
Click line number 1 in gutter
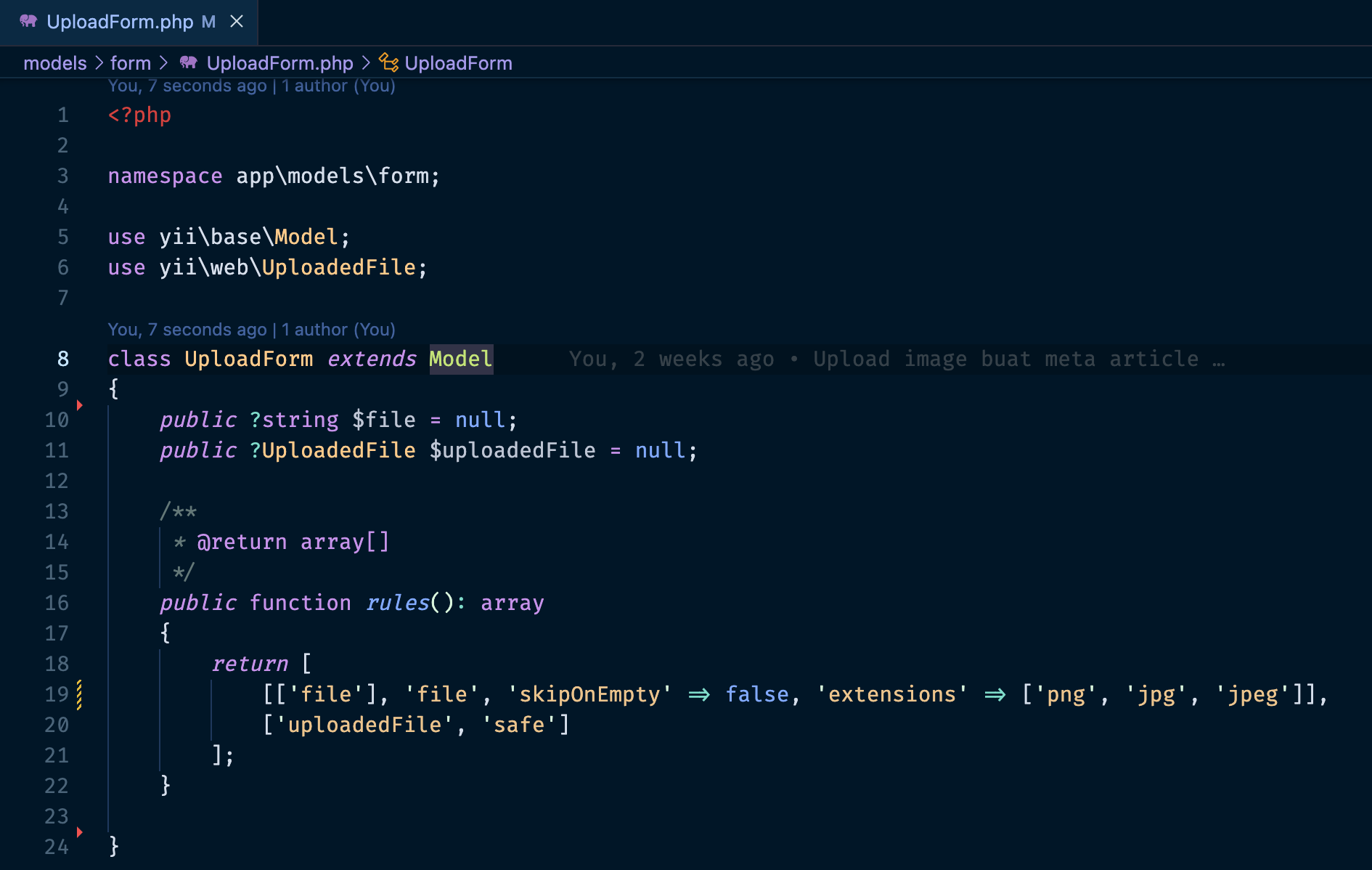[63, 115]
